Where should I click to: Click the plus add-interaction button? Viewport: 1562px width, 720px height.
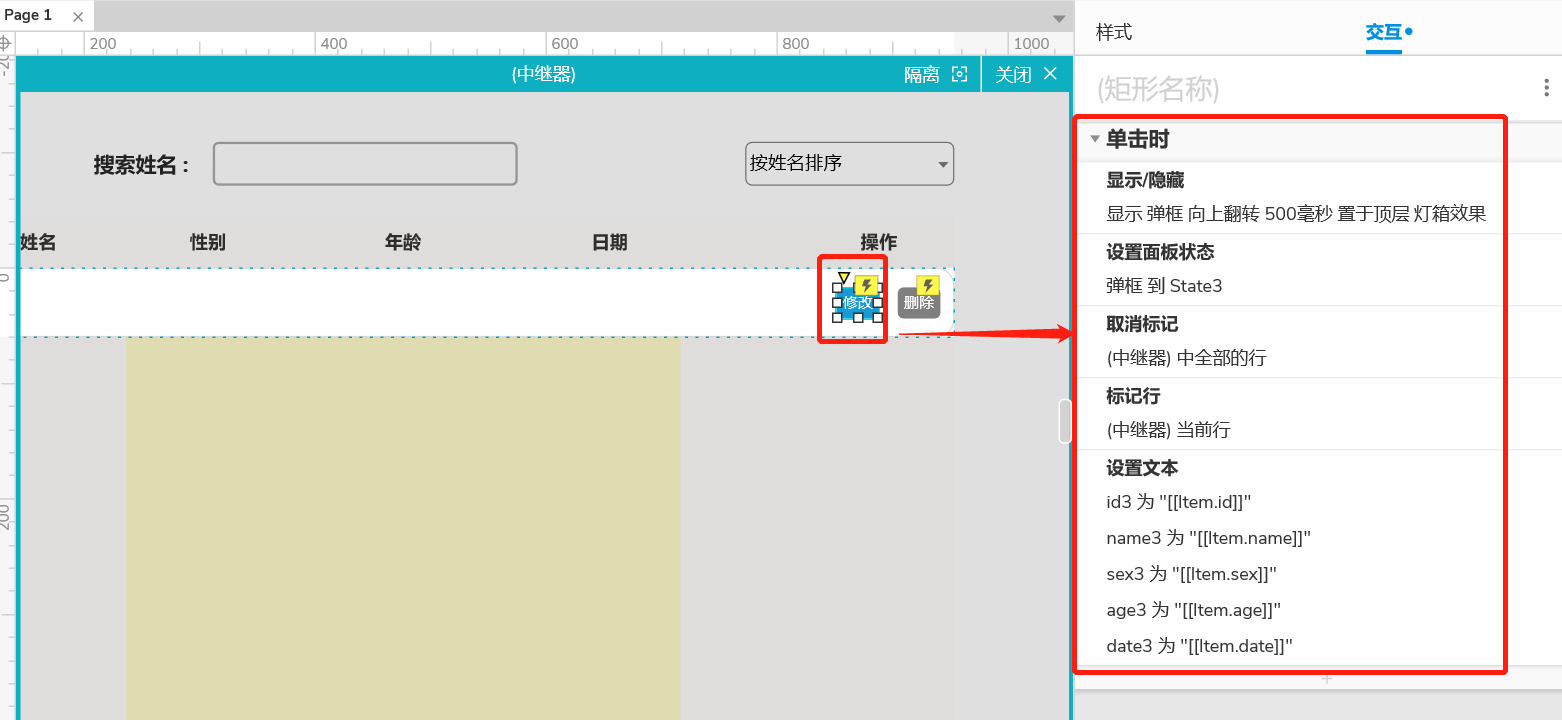click(x=1327, y=678)
